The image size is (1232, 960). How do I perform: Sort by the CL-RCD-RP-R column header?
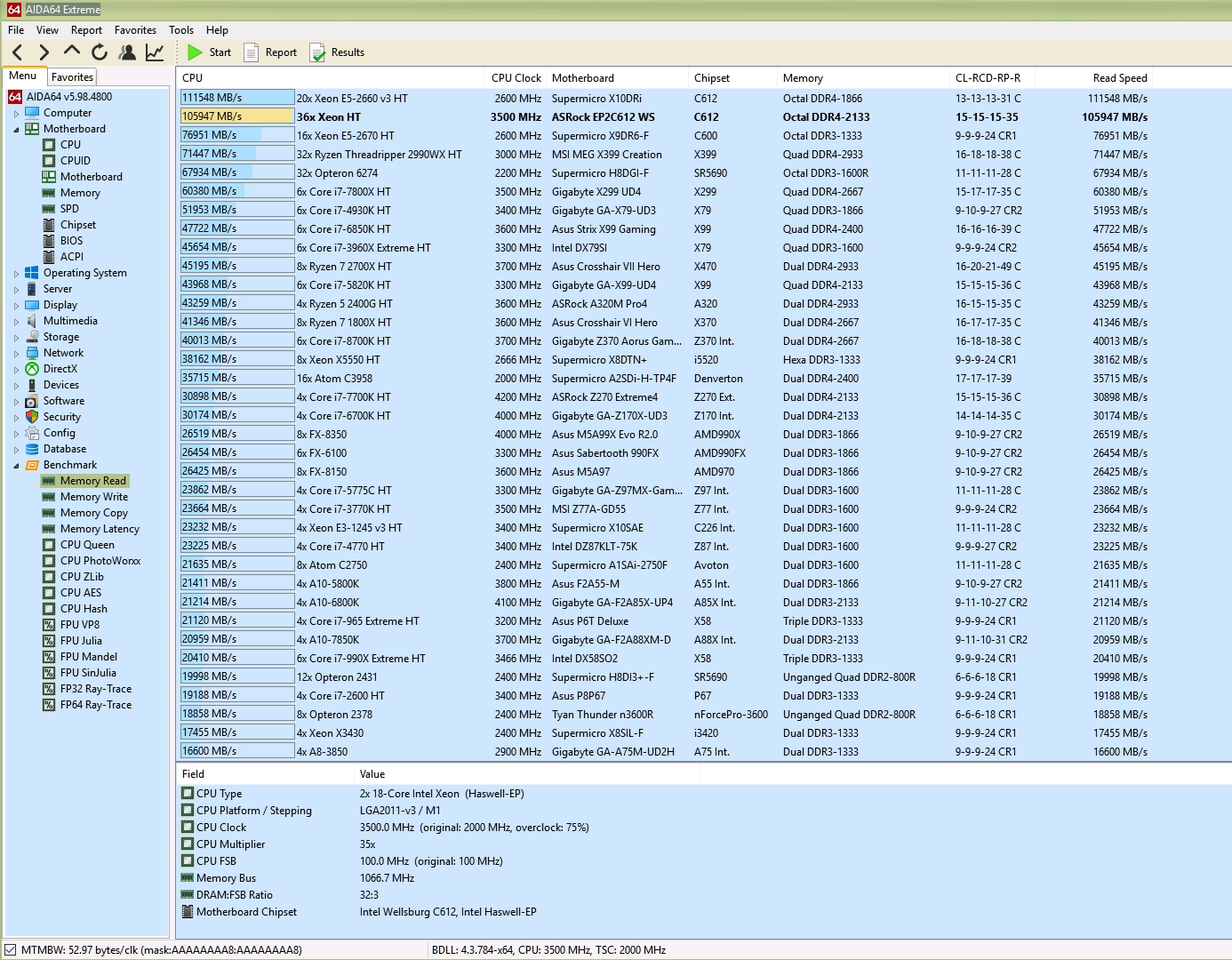click(992, 78)
